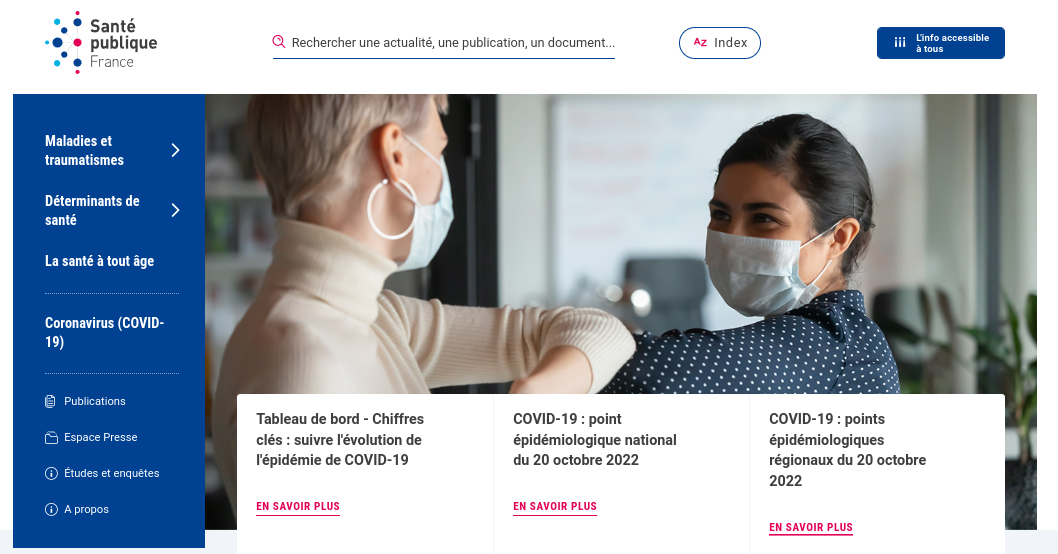Open En savoir plus for Tableau de bord
The image size is (1058, 554).
(x=298, y=507)
